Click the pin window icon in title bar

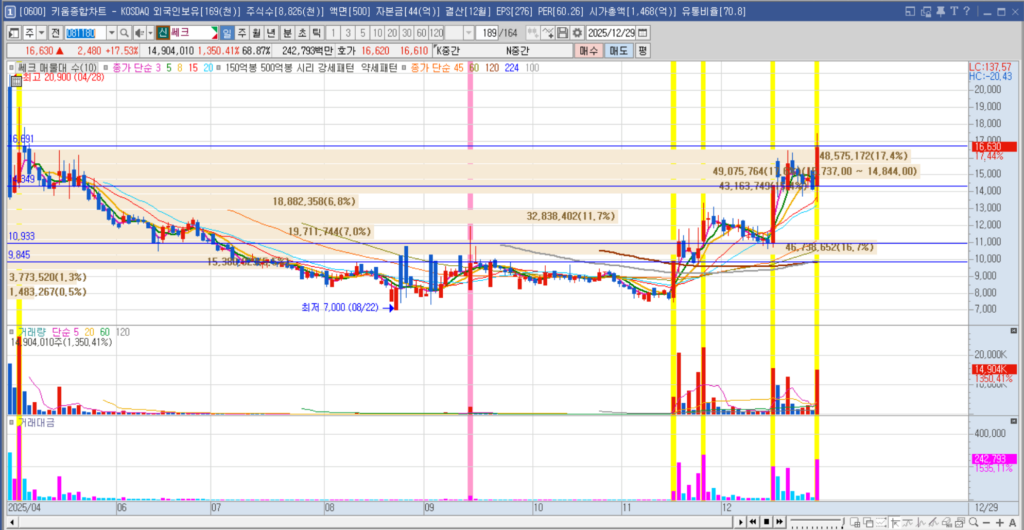pyautogui.click(x=940, y=11)
